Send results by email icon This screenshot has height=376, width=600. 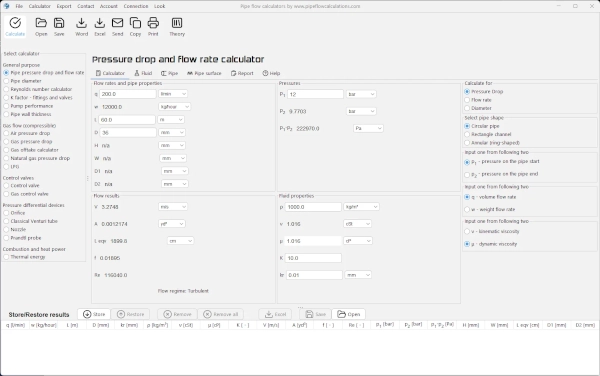pyautogui.click(x=117, y=27)
